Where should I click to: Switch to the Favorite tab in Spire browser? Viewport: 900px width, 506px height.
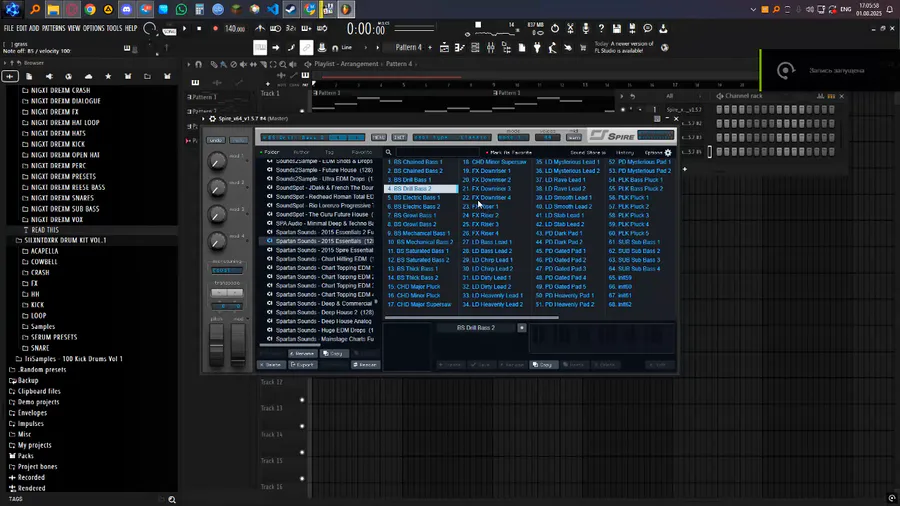(361, 153)
